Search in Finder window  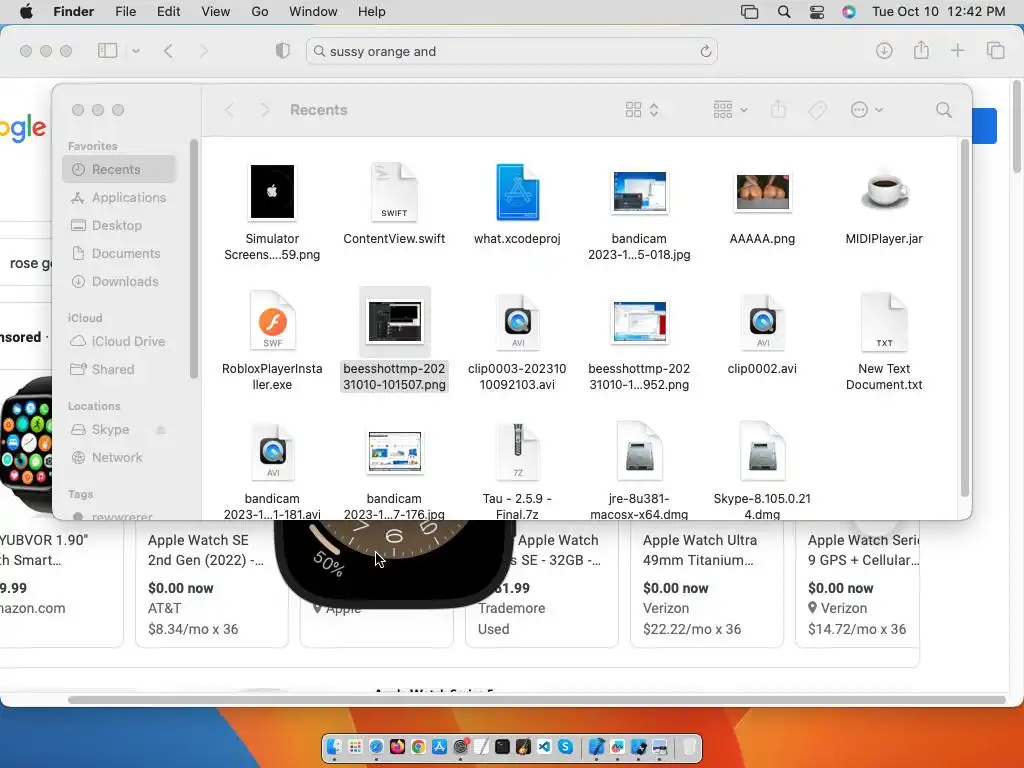pyautogui.click(x=944, y=110)
